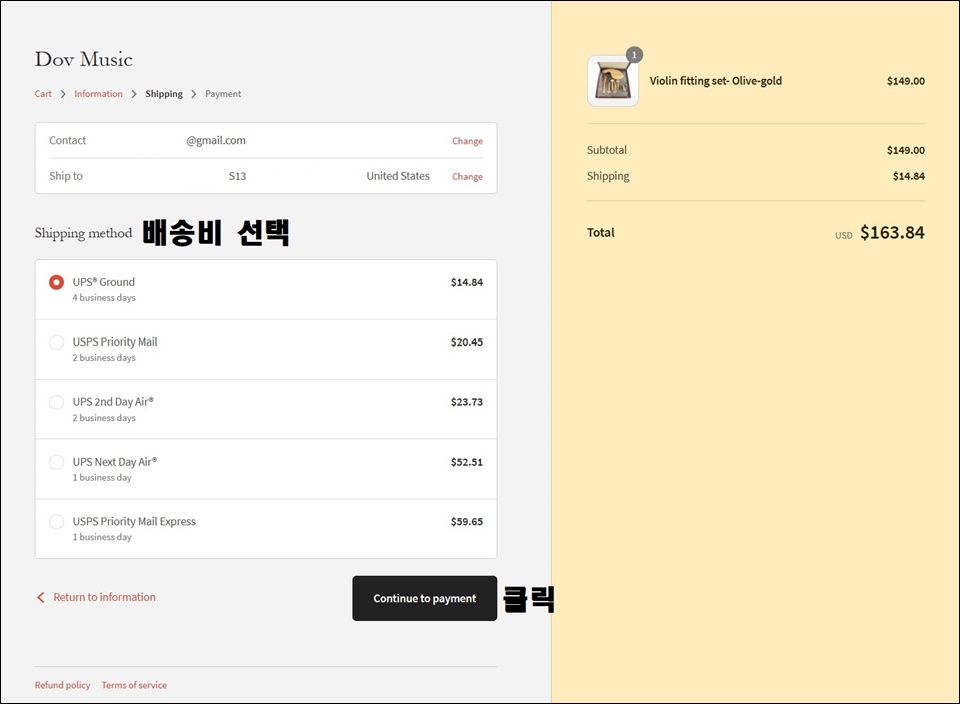Click the Shipping breadcrumb step

(163, 94)
